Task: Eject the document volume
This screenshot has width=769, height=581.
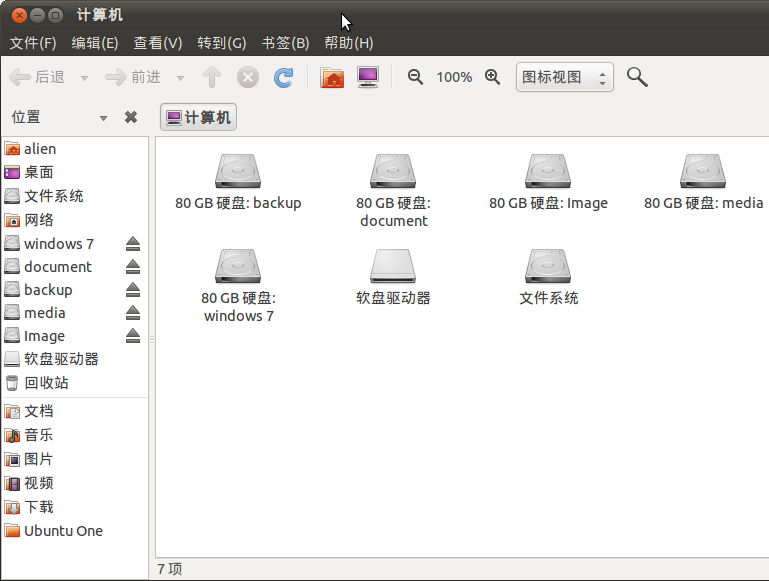Action: click(133, 267)
